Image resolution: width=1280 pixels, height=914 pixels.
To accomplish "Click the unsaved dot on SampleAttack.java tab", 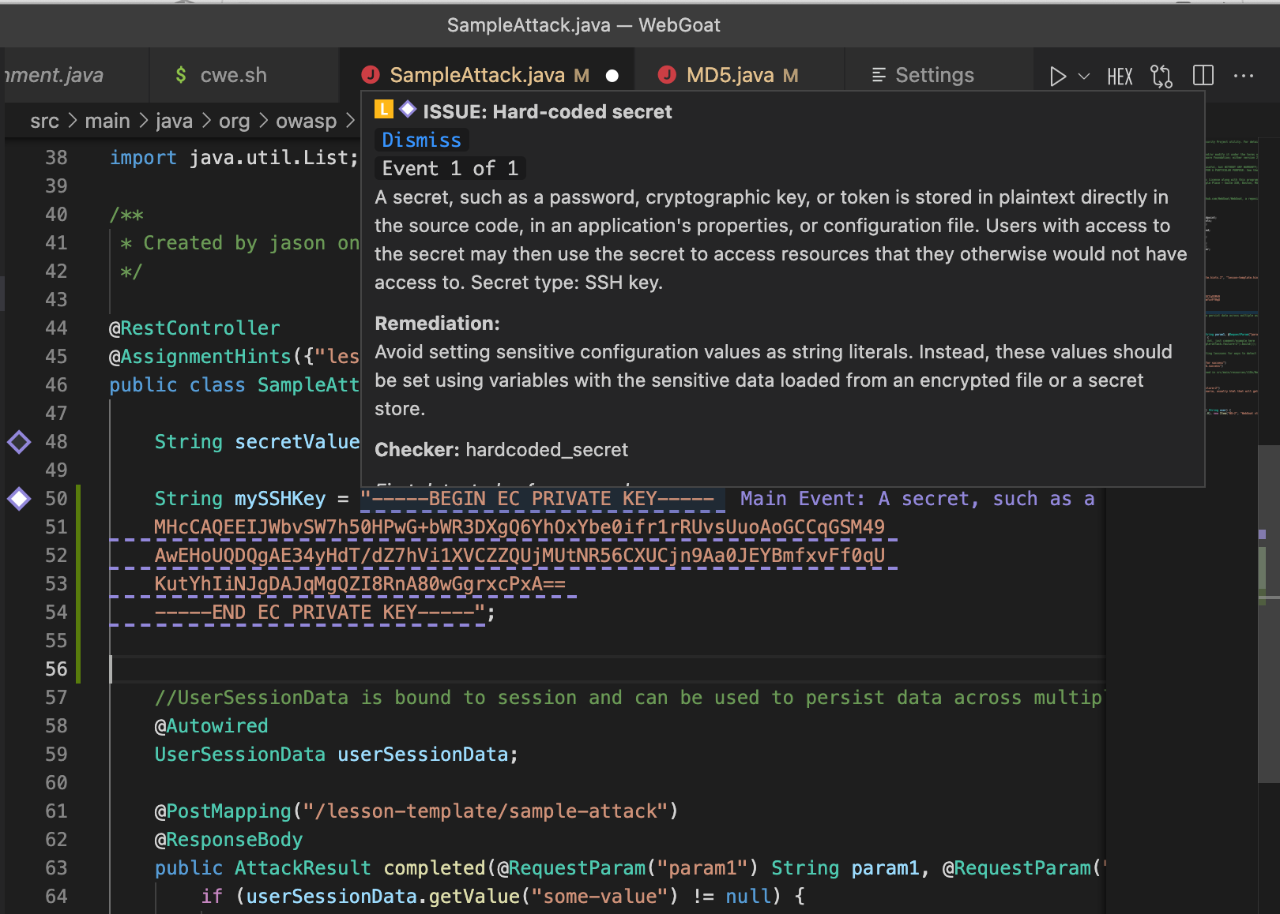I will pos(612,76).
